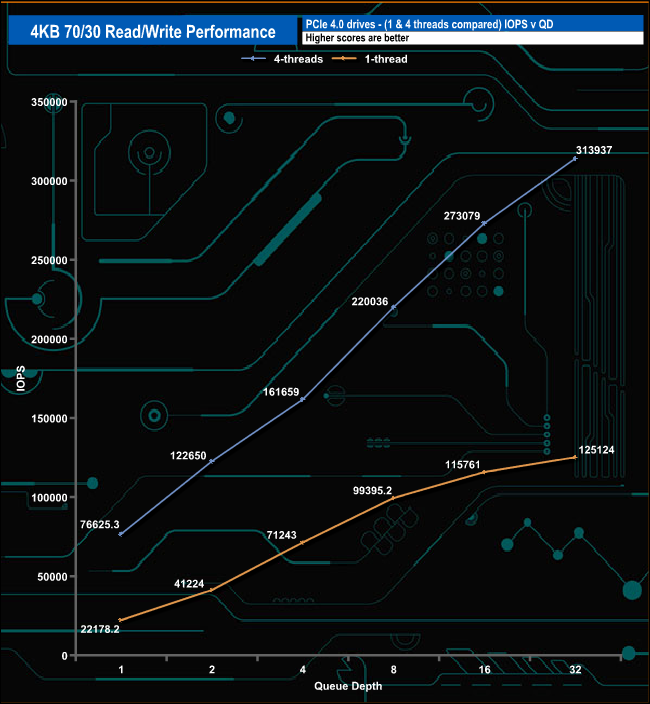Click the 350000 y-axis tick label
The width and height of the screenshot is (650, 704).
pyautogui.click(x=49, y=102)
